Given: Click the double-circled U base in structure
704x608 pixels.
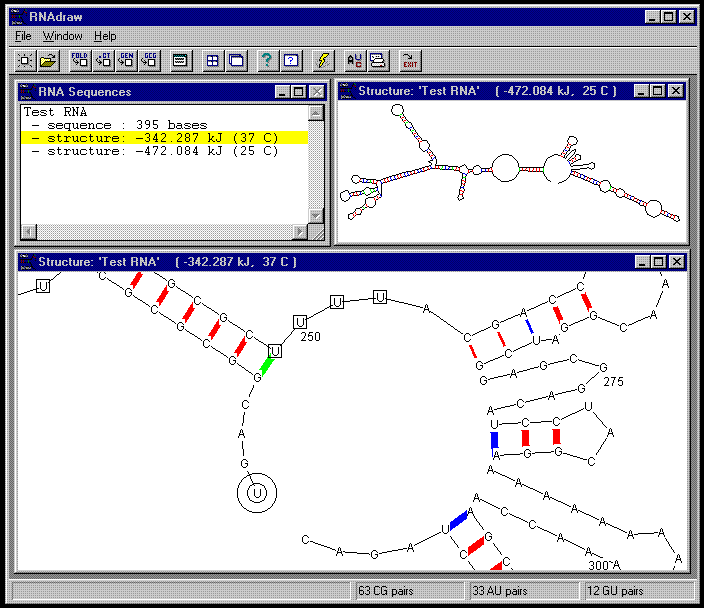Looking at the screenshot, I should [x=257, y=493].
